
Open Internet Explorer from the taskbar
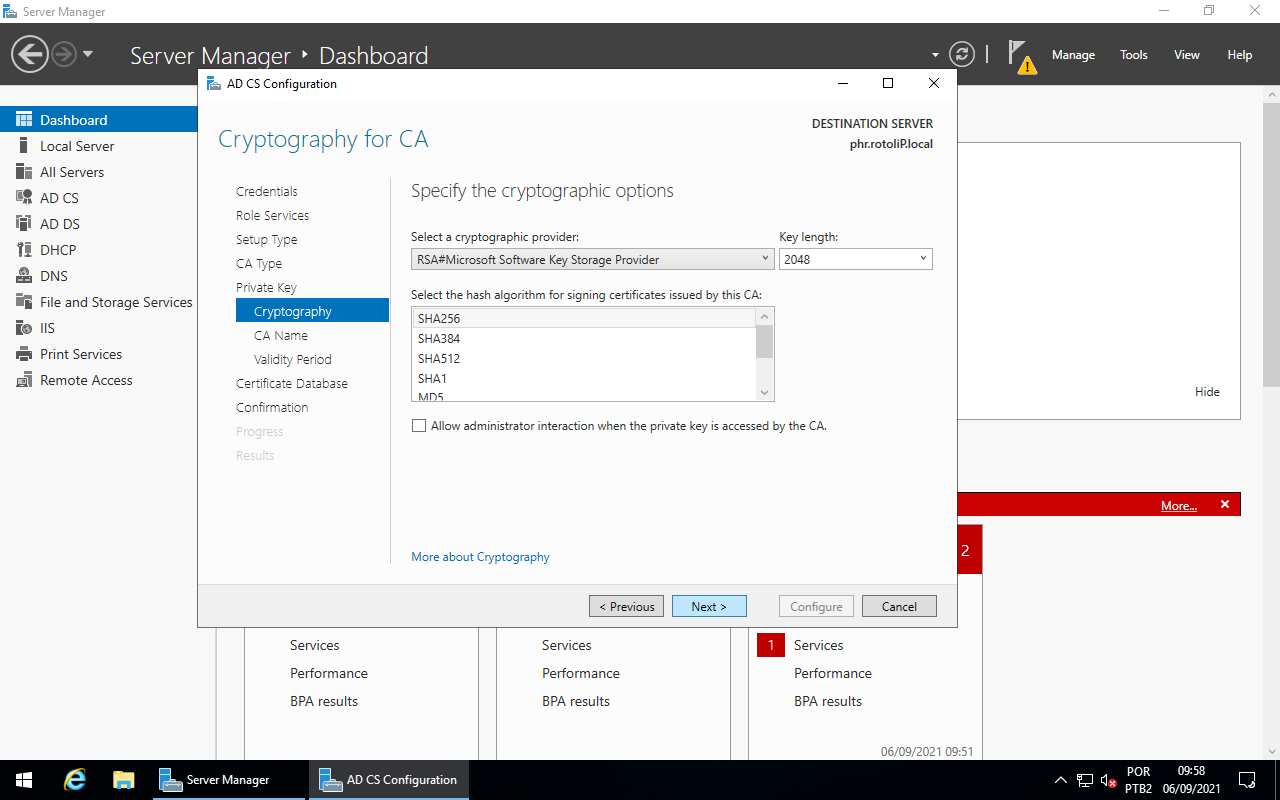[74, 779]
